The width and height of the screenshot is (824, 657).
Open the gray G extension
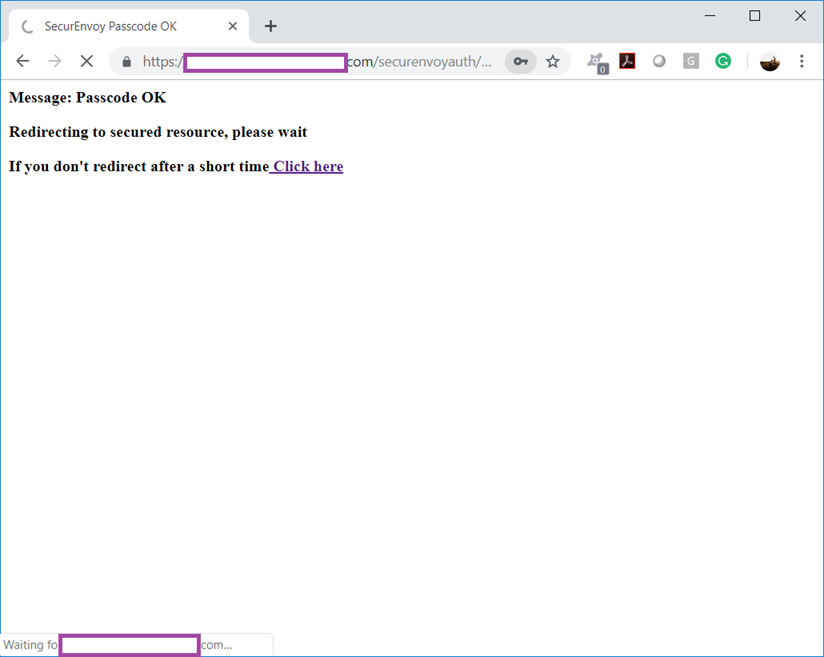click(x=691, y=61)
